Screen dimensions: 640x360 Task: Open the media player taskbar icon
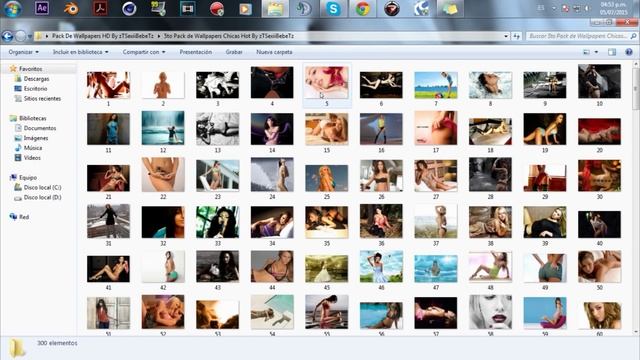tap(246, 8)
